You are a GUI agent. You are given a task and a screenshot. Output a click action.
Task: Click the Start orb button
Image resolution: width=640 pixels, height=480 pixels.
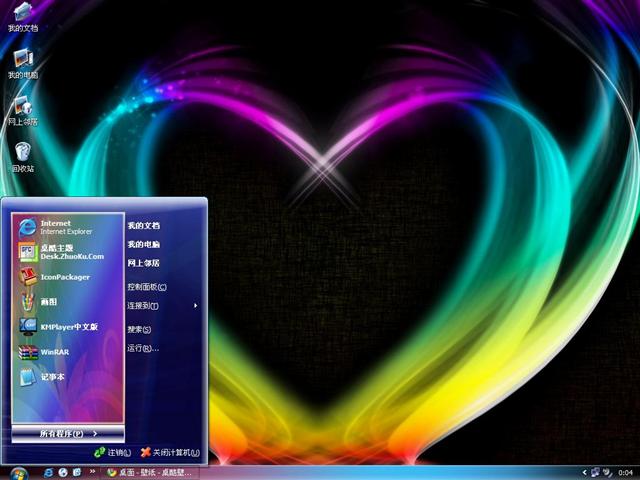click(18, 471)
